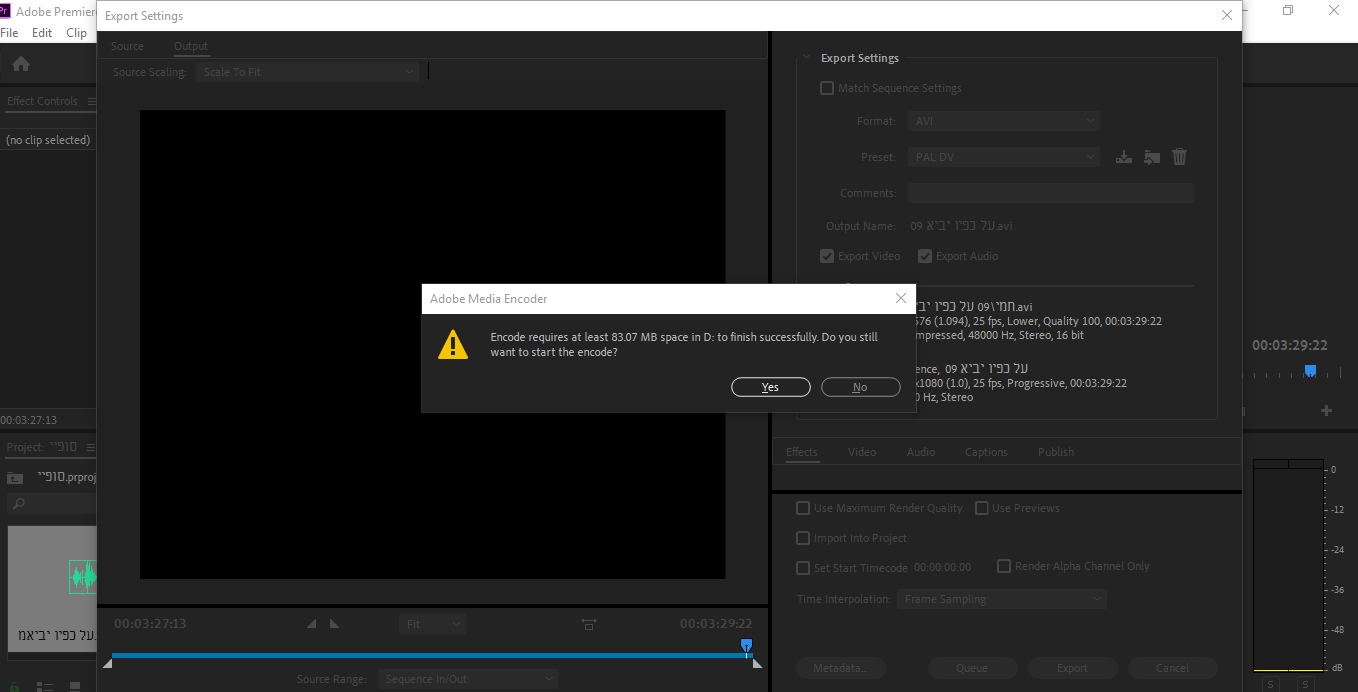This screenshot has height=692, width=1358.
Task: Click Yes in the Adobe Media Encoder dialog
Action: click(x=770, y=387)
